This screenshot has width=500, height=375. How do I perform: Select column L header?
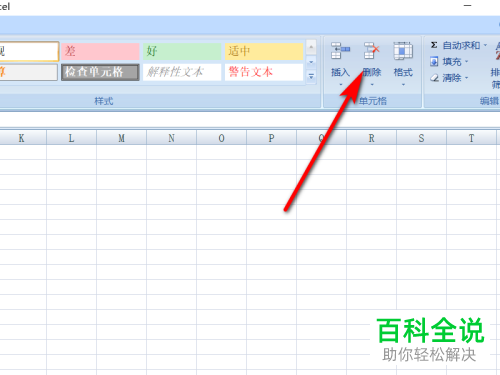point(71,138)
